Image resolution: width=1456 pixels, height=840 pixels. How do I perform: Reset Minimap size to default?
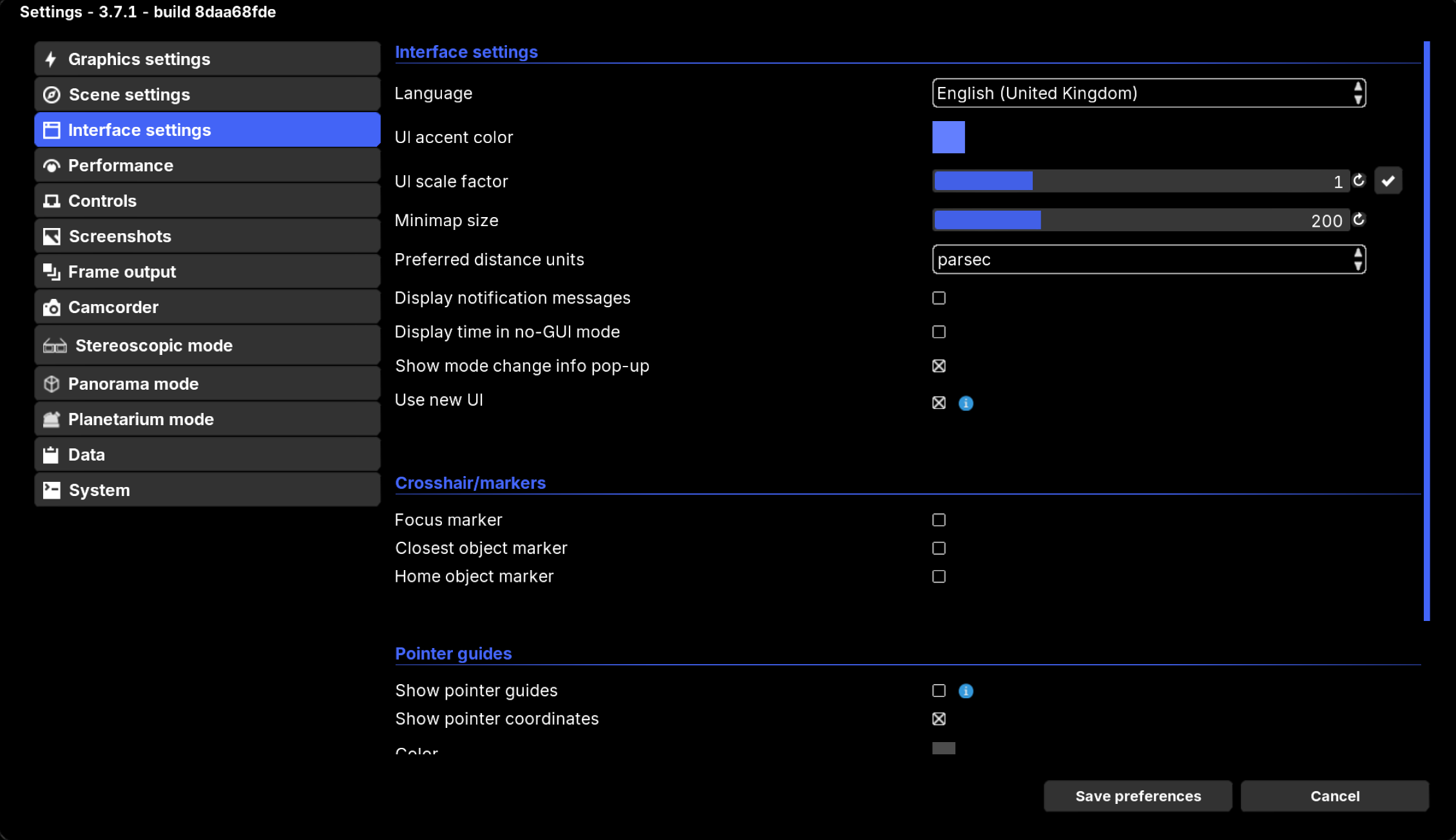tap(1359, 220)
